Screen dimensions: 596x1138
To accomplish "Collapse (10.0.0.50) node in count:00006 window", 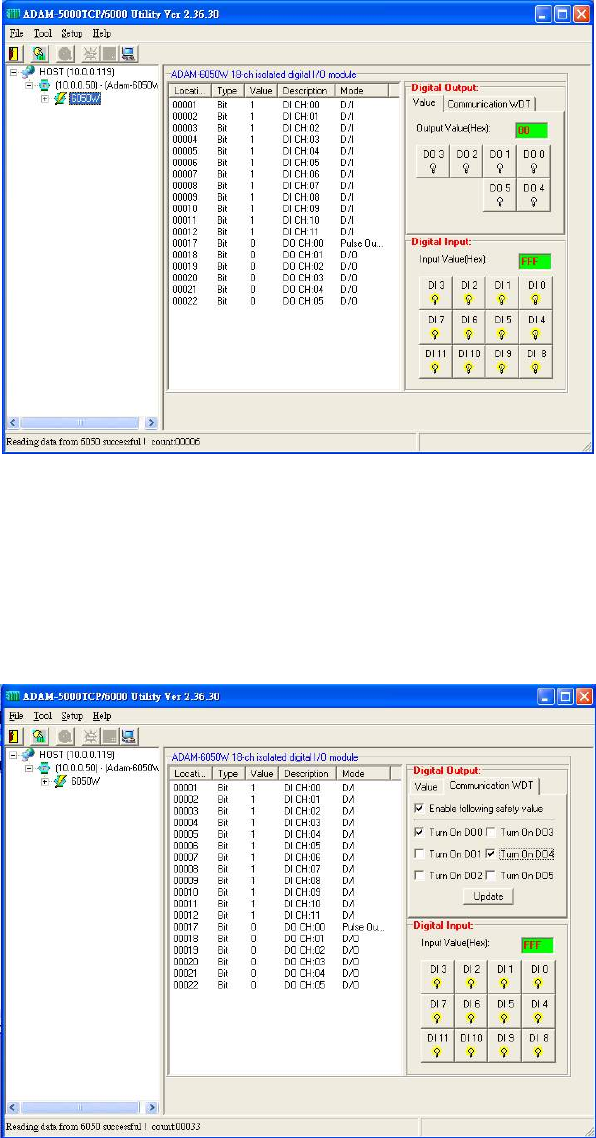I will coord(30,85).
